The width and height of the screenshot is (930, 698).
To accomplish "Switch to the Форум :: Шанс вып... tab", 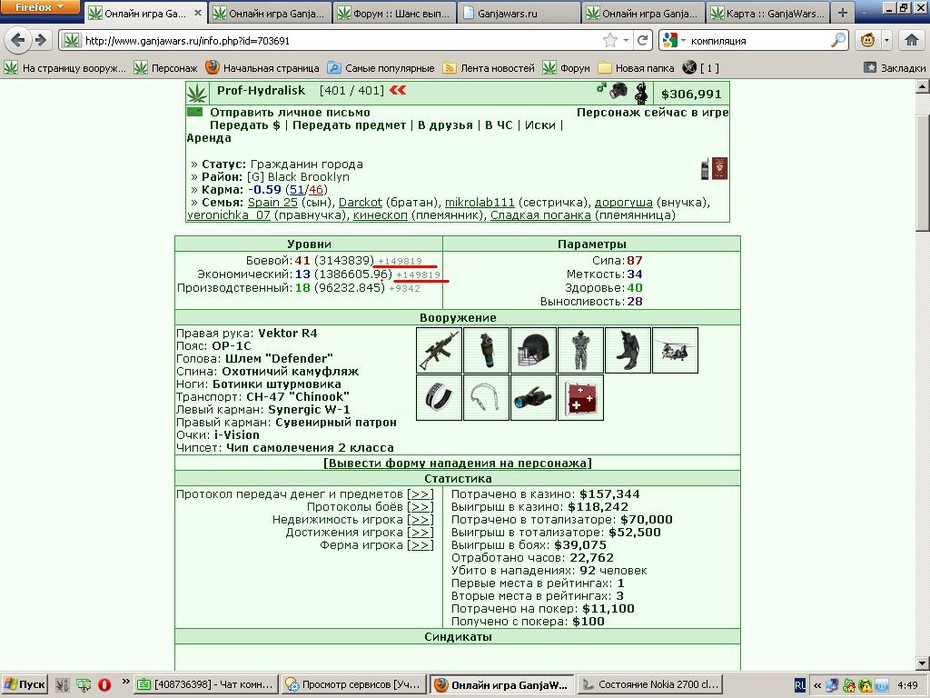I will (394, 13).
